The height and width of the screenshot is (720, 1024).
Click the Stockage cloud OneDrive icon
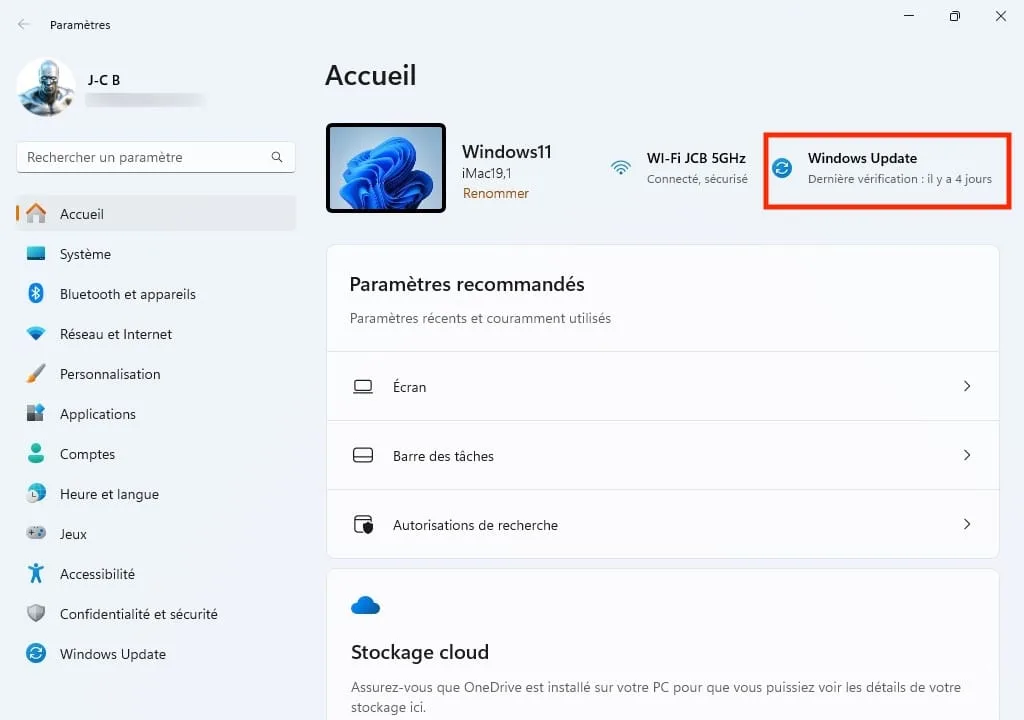(365, 606)
